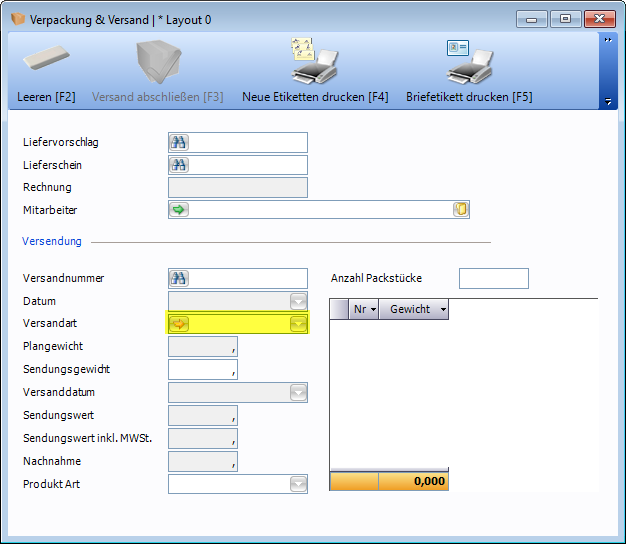Open the Gewicht column header dropdown
This screenshot has height=544, width=626.
(x=442, y=310)
